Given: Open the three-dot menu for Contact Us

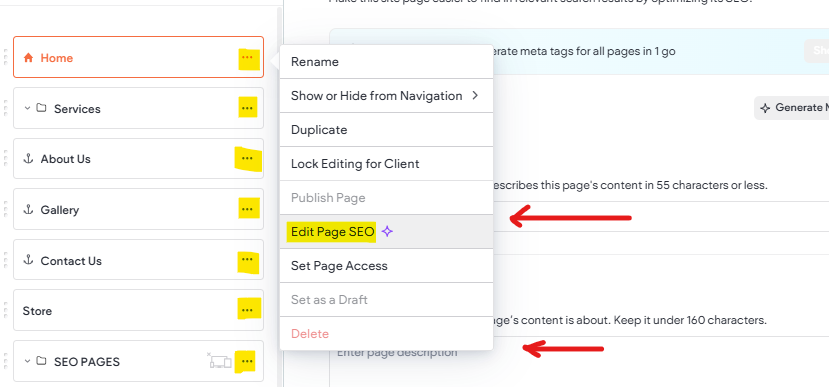Looking at the screenshot, I should [247, 260].
